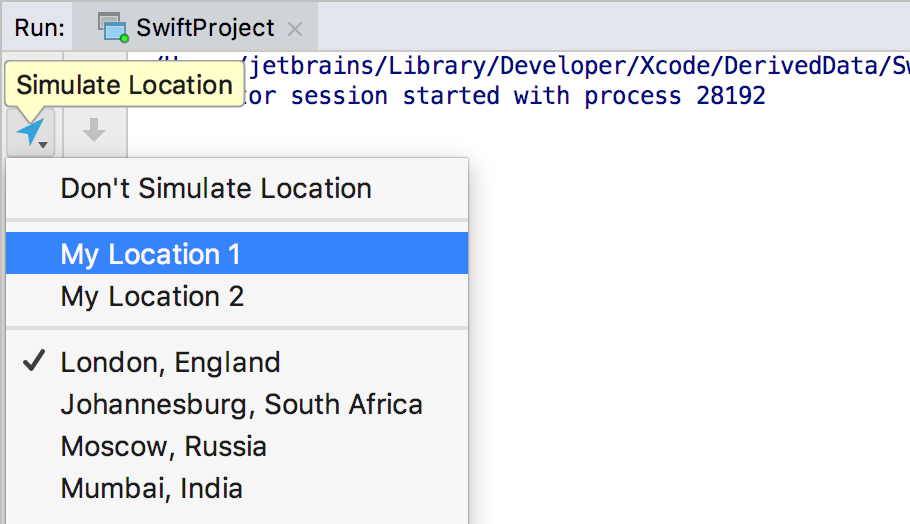Pick My Location 2 in the list
This screenshot has height=524, width=910.
(x=152, y=297)
